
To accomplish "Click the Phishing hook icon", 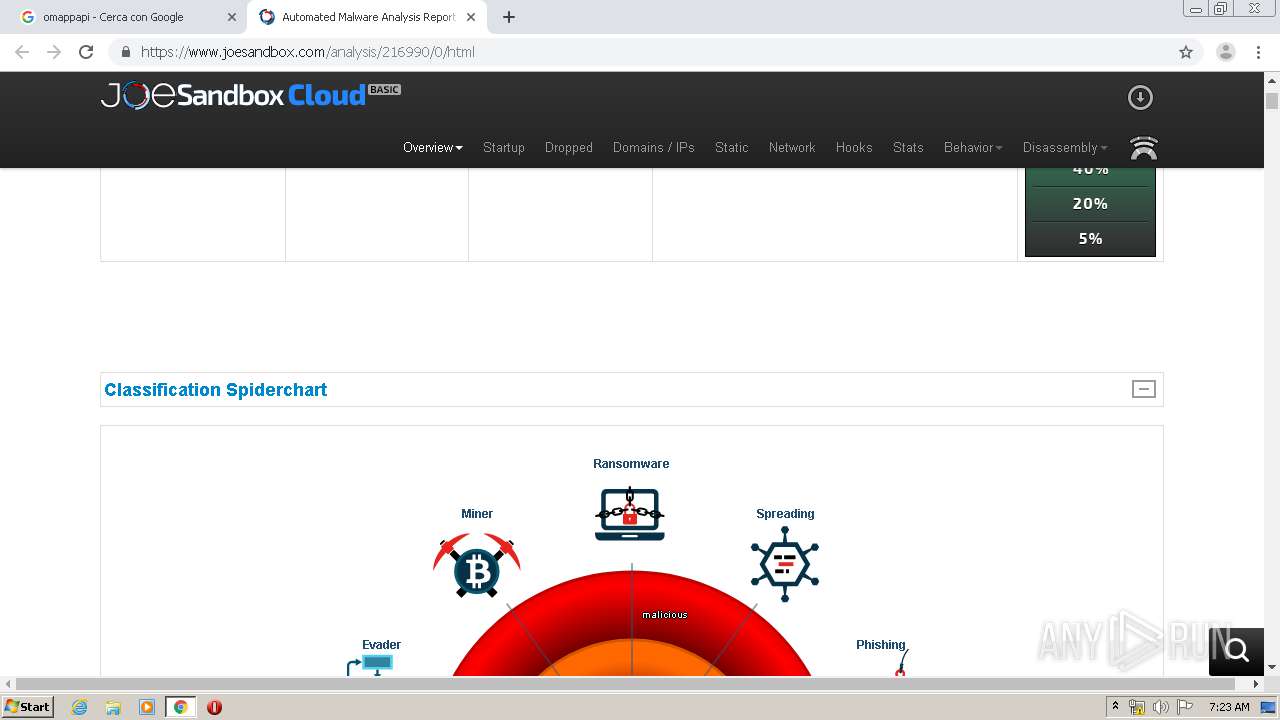I will coord(901,664).
